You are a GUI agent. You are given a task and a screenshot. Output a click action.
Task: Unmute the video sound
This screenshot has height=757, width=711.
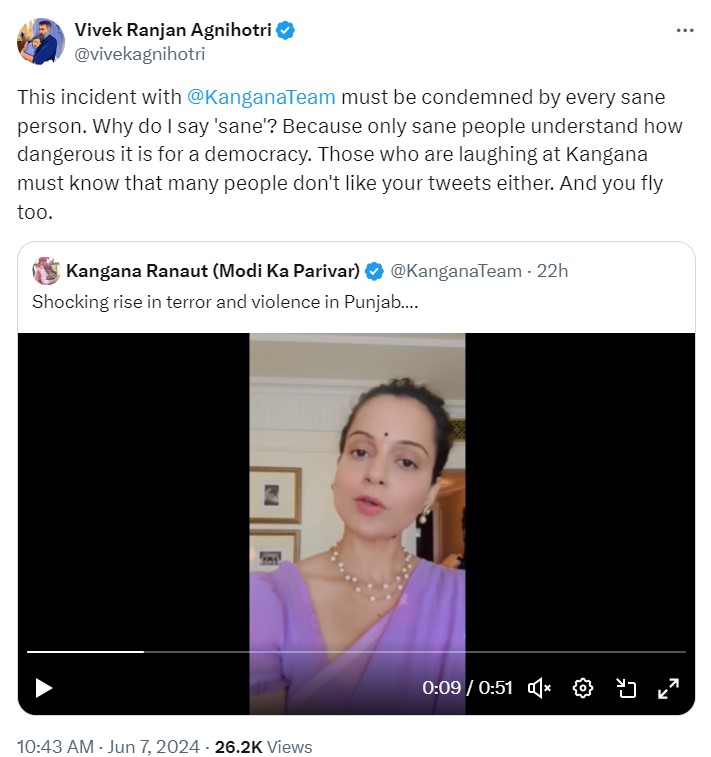tap(540, 688)
